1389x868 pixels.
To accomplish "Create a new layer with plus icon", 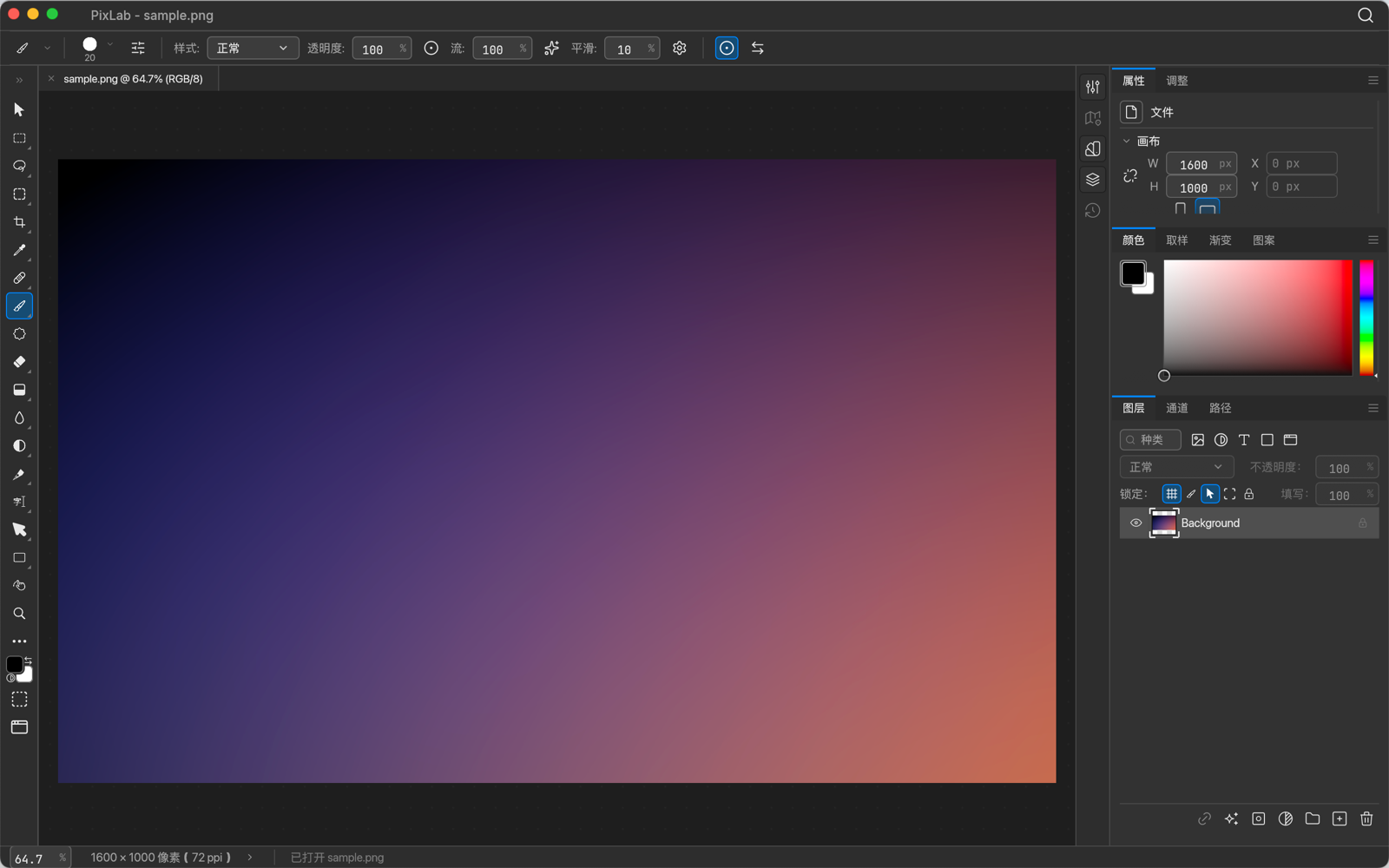I will pyautogui.click(x=1340, y=819).
